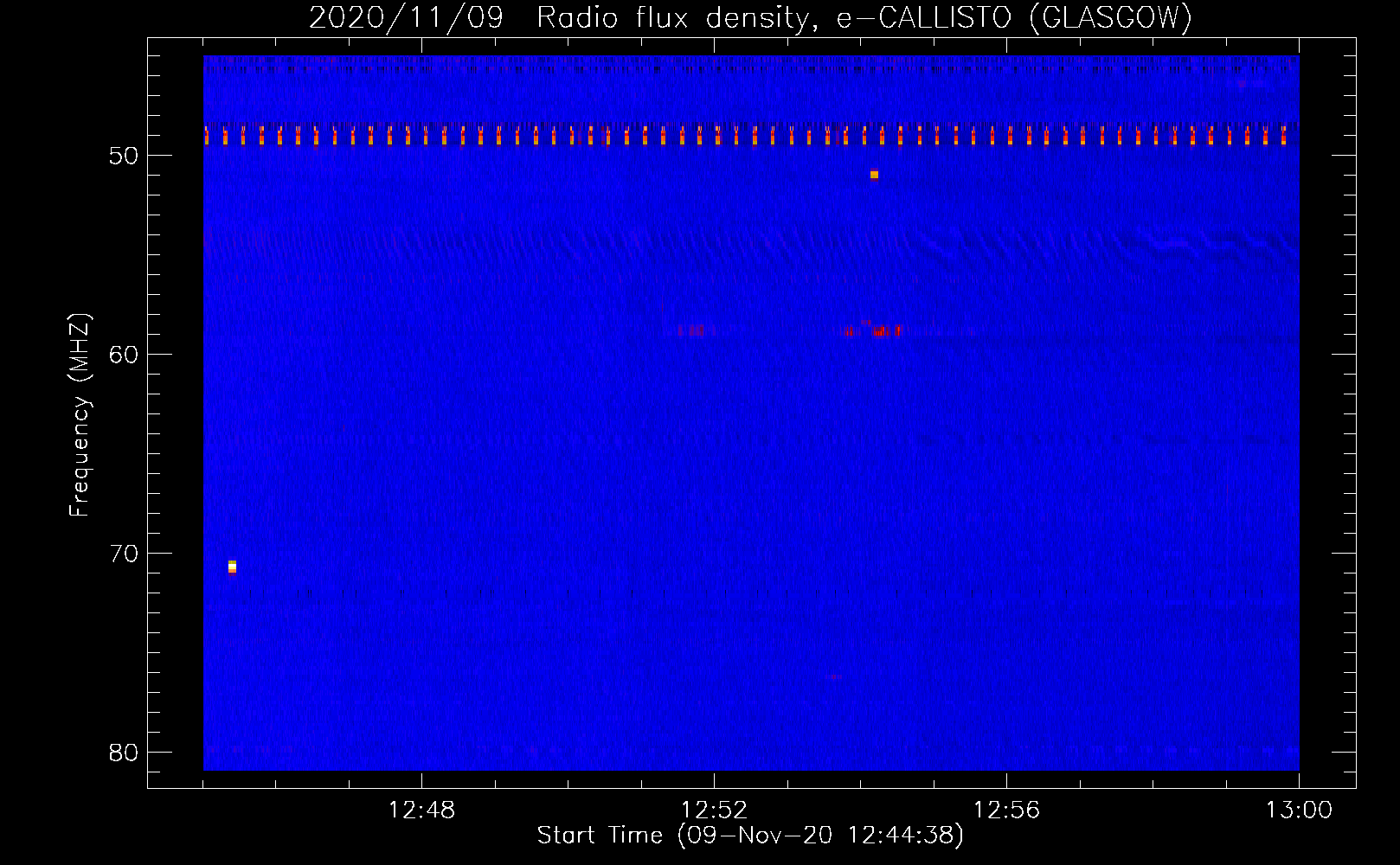Screen dimensions: 1400x865
Task: Click the bright yellow-white spot near 71 MHz
Action: [x=232, y=567]
